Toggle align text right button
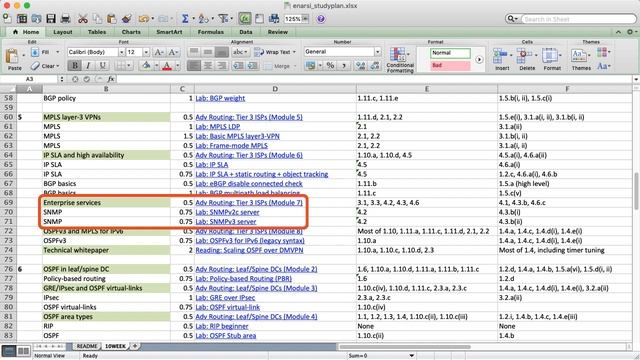The width and height of the screenshot is (640, 360). (x=222, y=65)
